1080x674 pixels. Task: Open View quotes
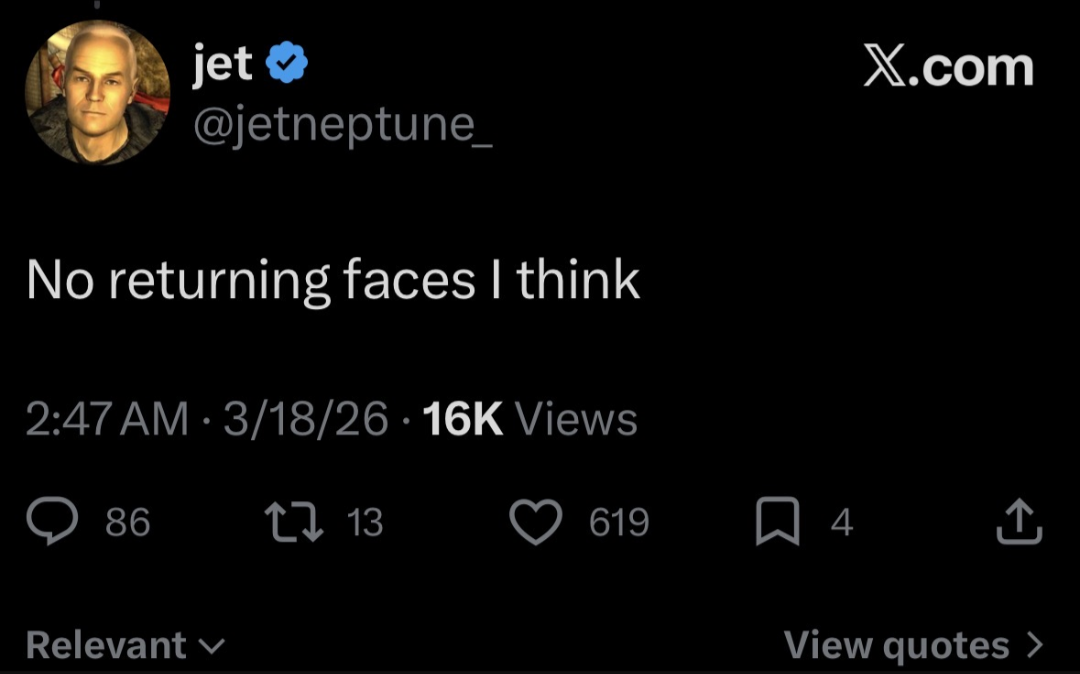point(913,645)
